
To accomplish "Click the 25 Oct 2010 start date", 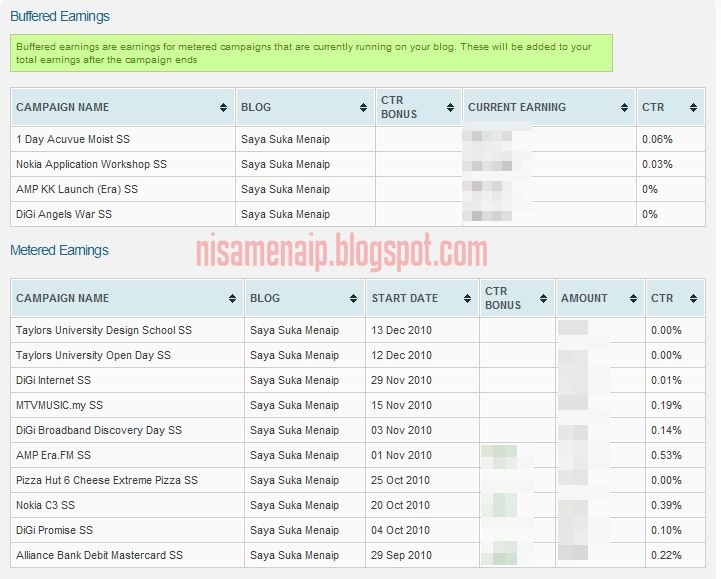I will click(x=400, y=480).
